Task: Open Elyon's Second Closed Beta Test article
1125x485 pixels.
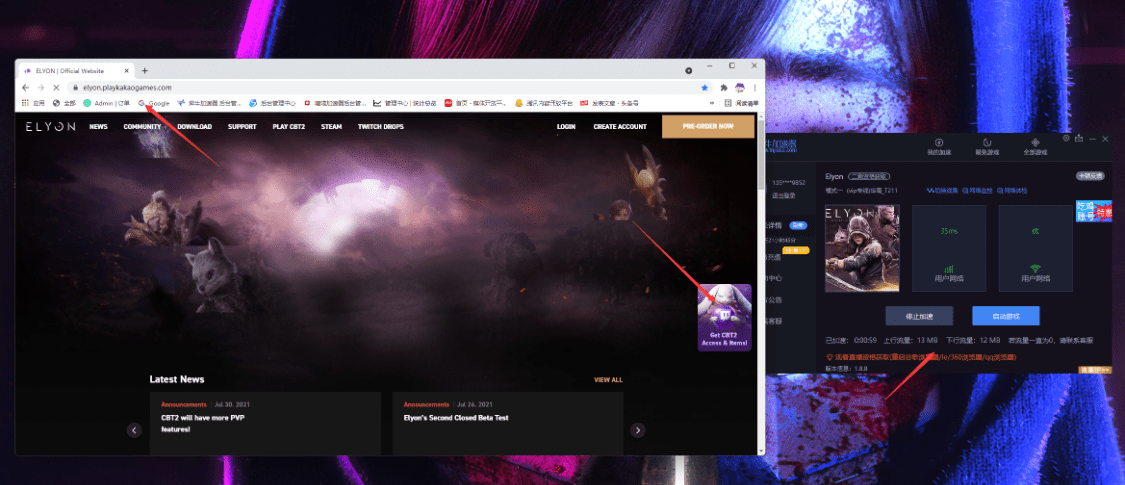Action: (508, 423)
